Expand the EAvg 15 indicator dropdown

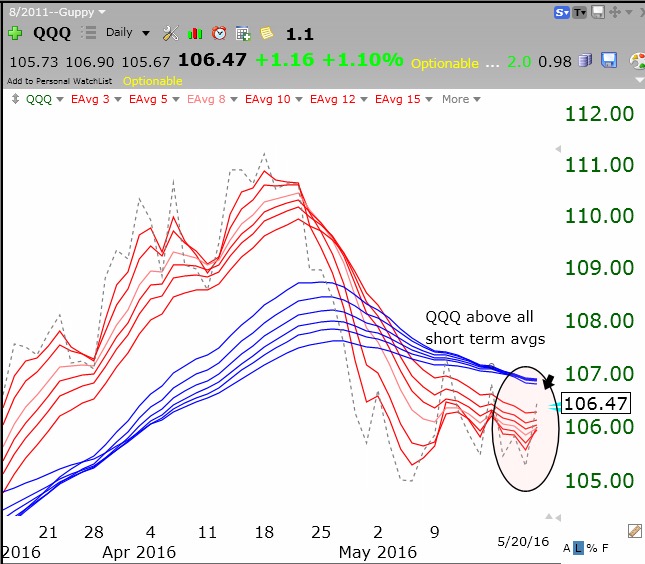pyautogui.click(x=429, y=99)
